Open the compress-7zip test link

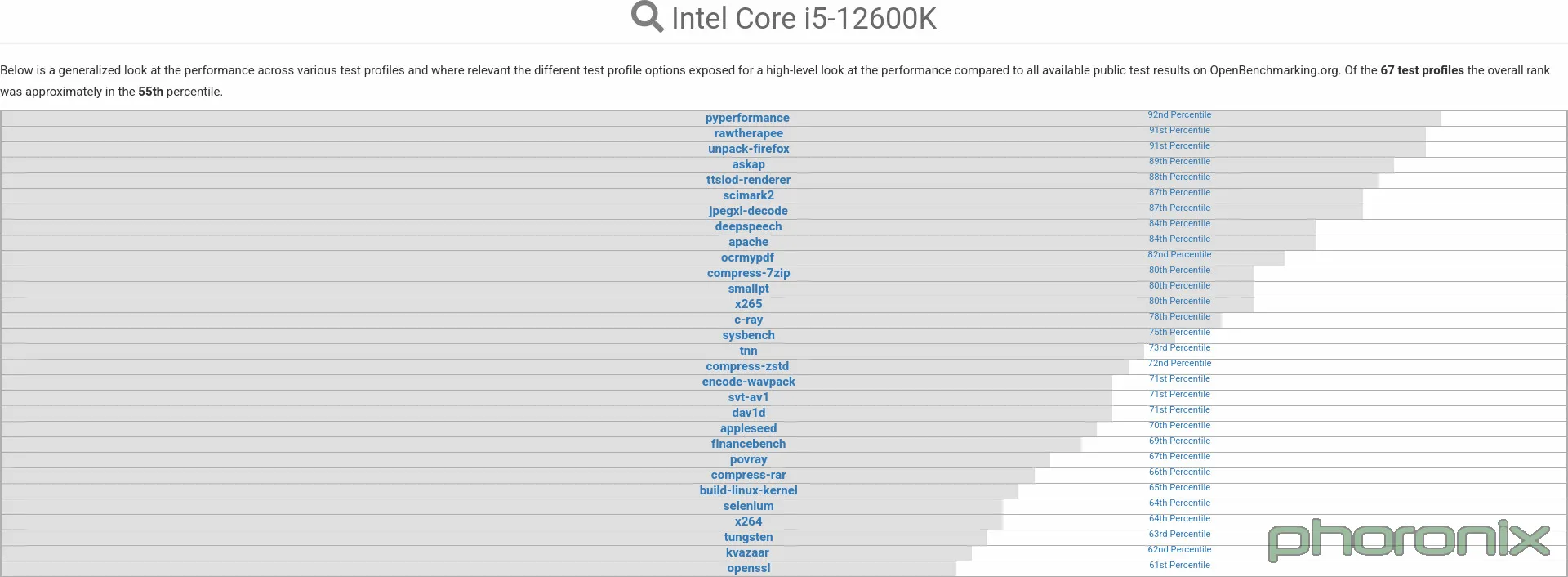pyautogui.click(x=748, y=273)
